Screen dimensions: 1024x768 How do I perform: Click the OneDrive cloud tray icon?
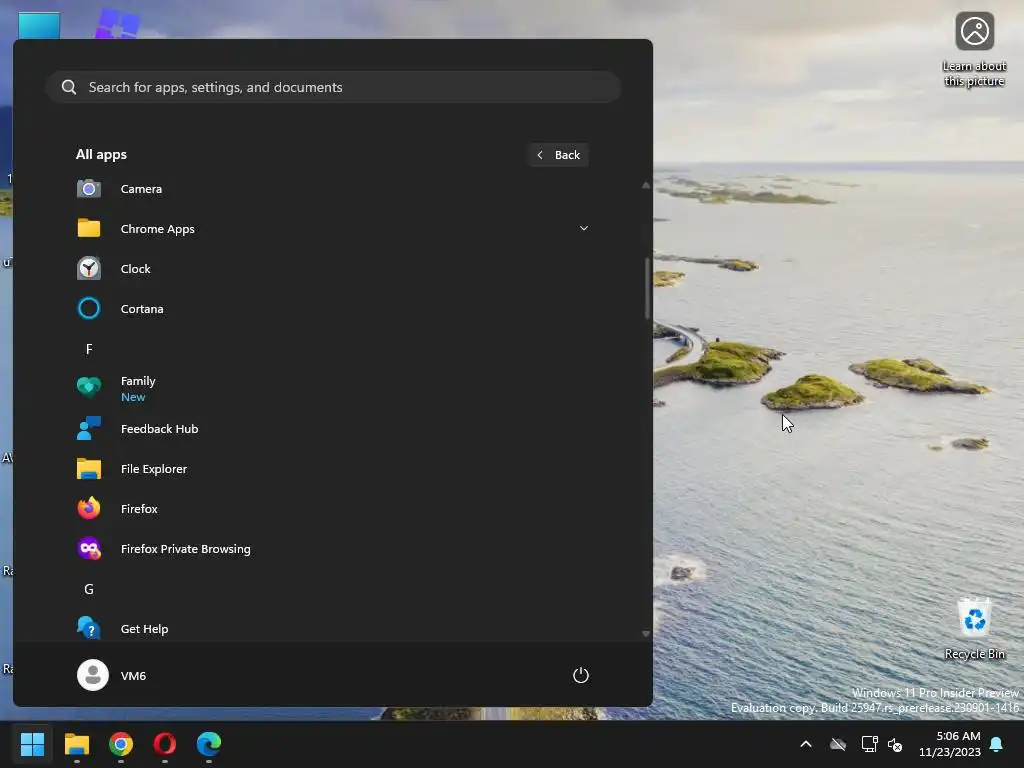coord(838,744)
